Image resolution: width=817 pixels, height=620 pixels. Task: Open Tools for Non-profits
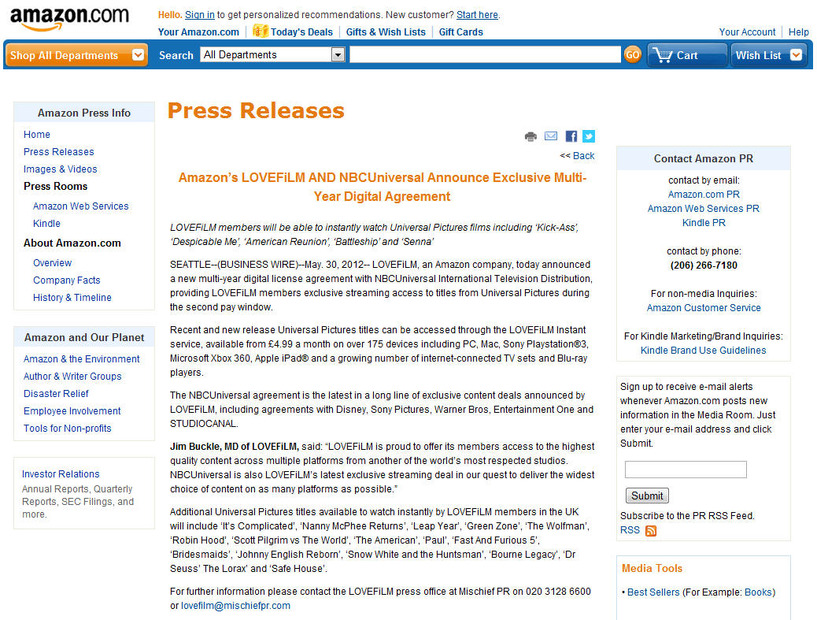tap(67, 428)
